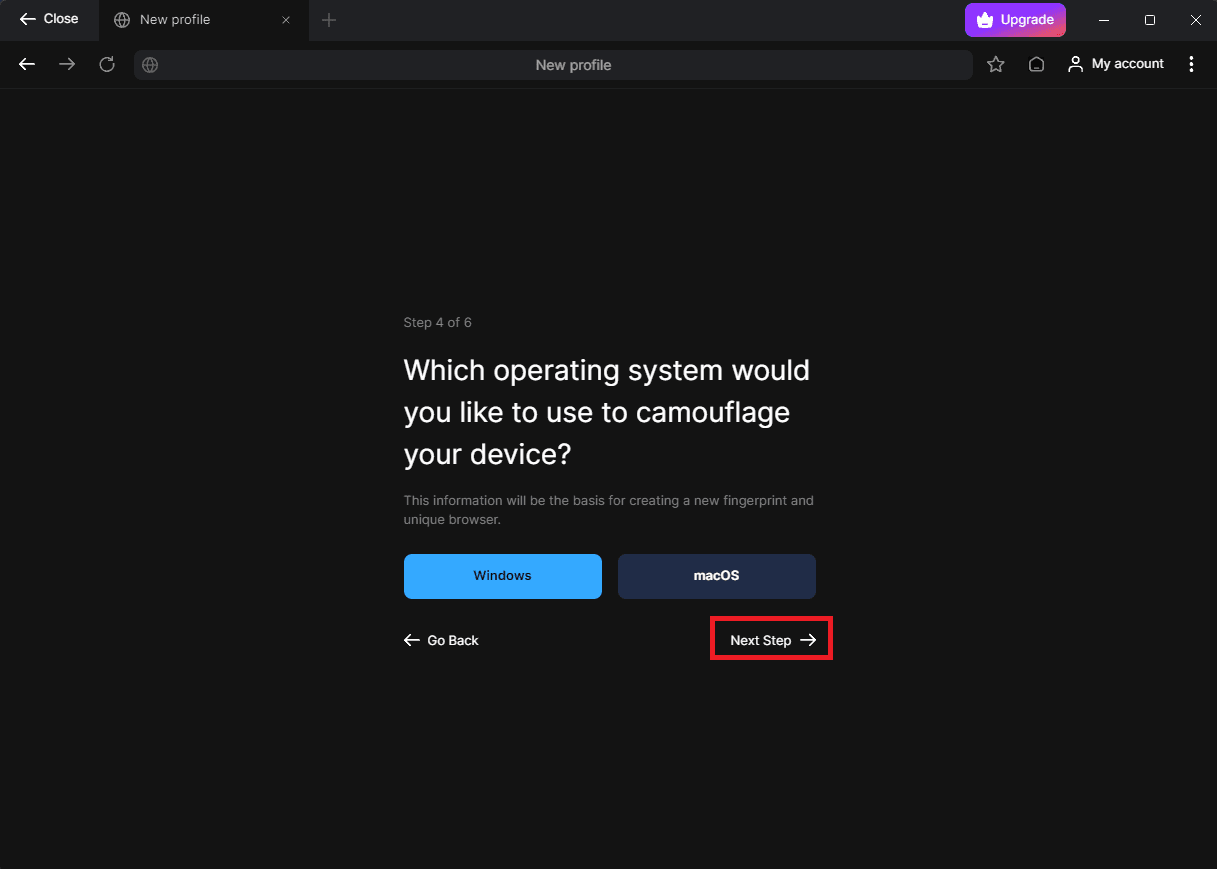Open the My account menu

pos(1116,64)
